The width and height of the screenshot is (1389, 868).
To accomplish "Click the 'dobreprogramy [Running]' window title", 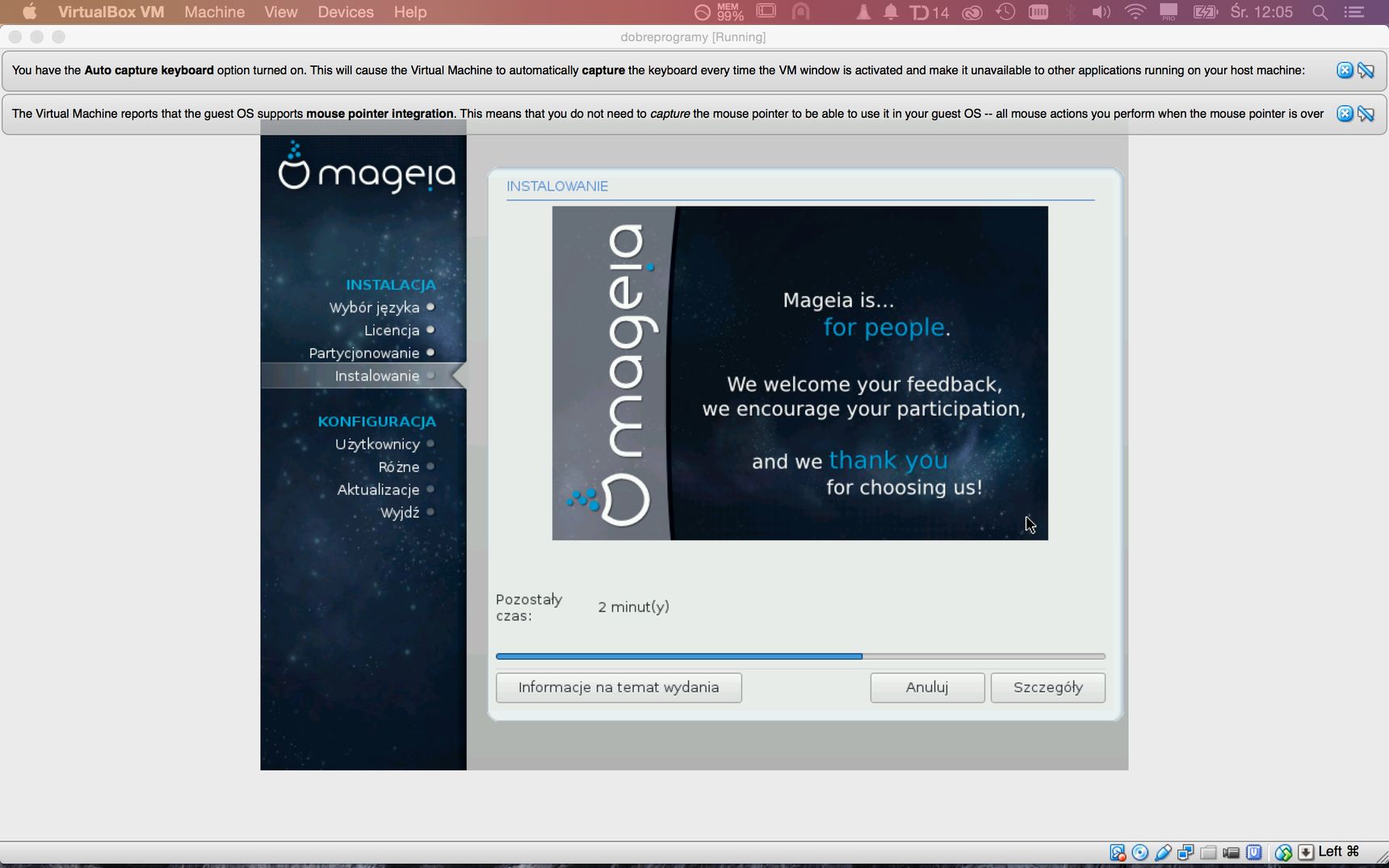I will (x=693, y=37).
